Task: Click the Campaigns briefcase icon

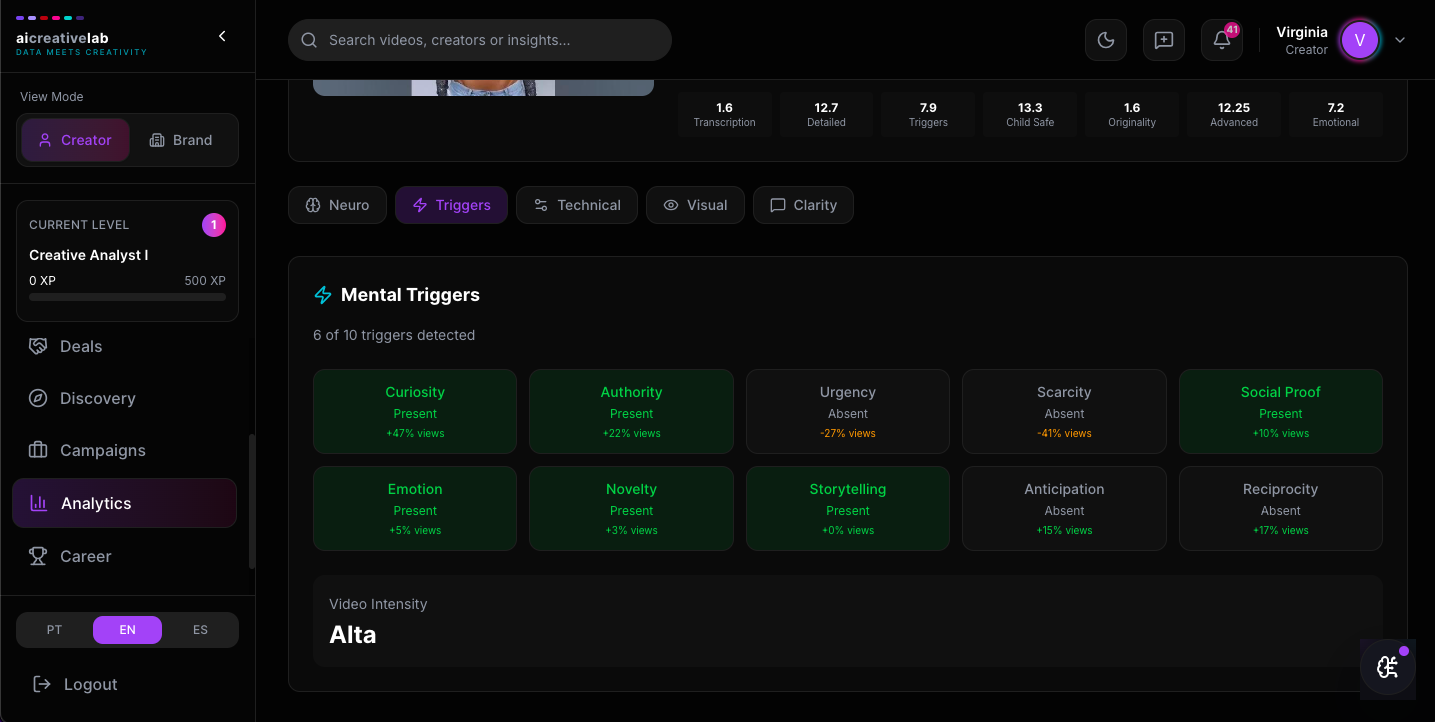Action: (38, 450)
